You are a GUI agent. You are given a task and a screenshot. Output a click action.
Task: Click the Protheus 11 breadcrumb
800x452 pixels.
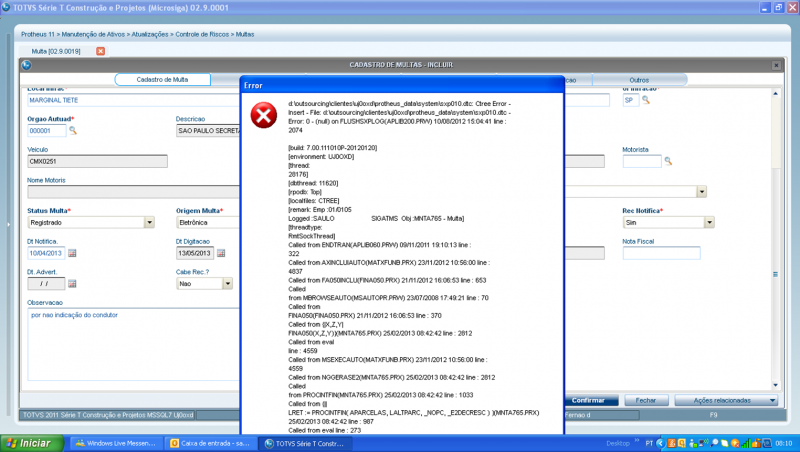click(38, 34)
